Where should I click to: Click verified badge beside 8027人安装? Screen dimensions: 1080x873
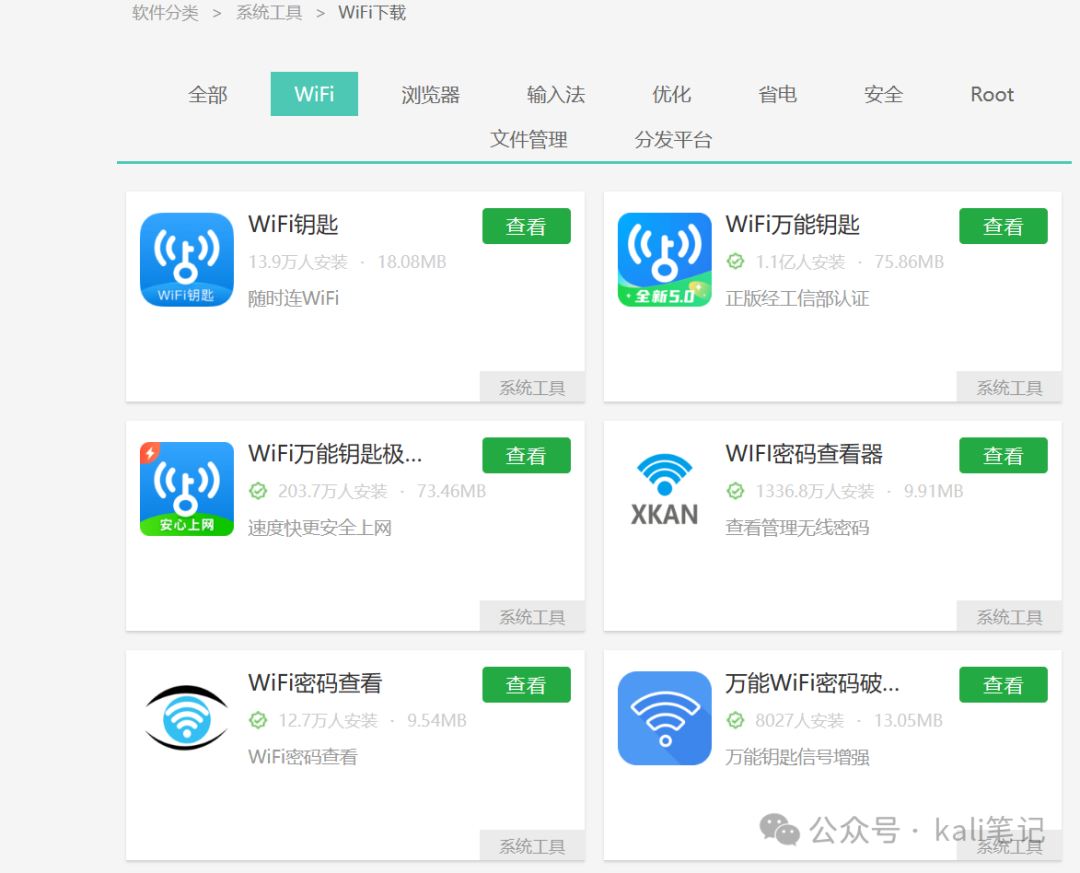click(735, 721)
